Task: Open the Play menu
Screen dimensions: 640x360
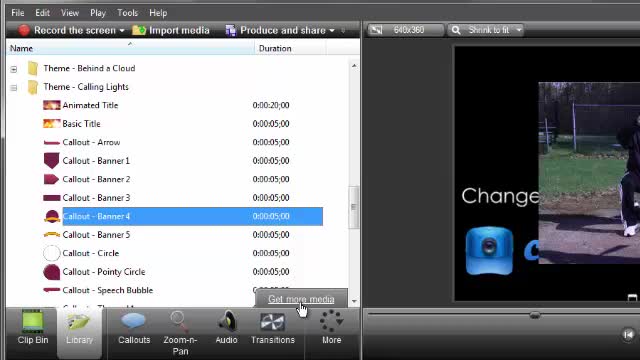Action: tap(98, 13)
